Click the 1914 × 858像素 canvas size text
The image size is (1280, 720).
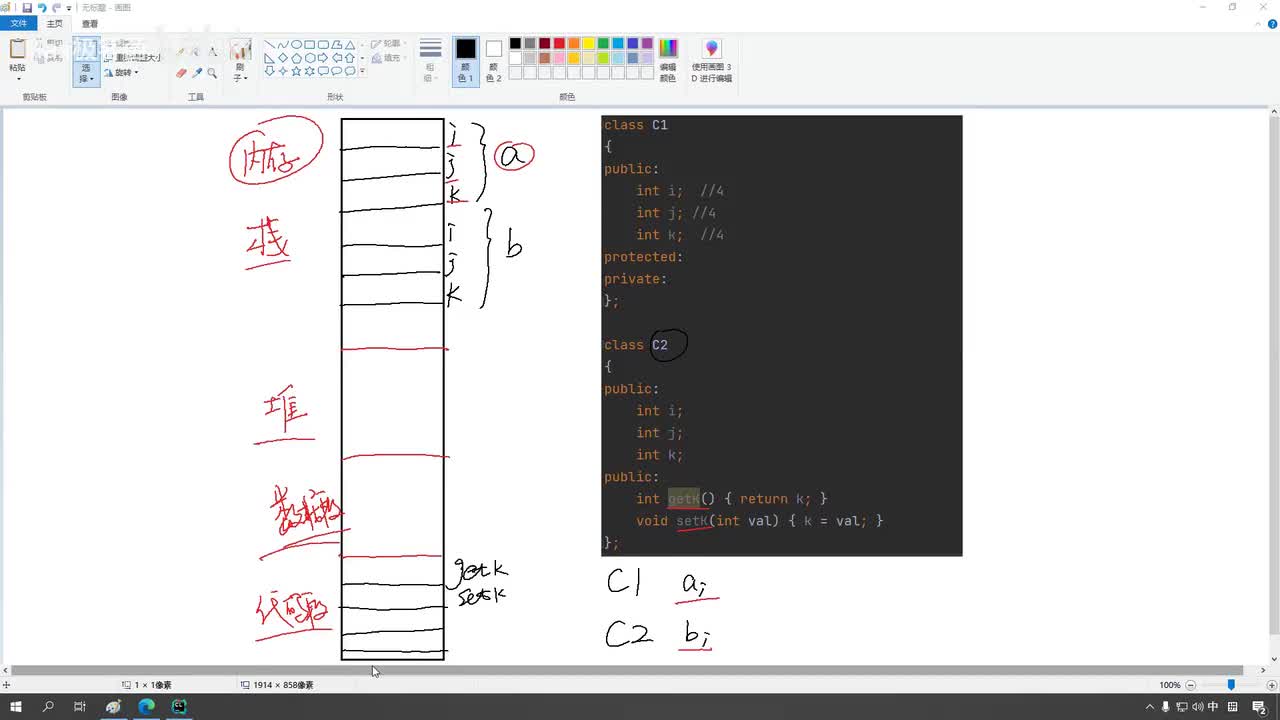pos(283,685)
